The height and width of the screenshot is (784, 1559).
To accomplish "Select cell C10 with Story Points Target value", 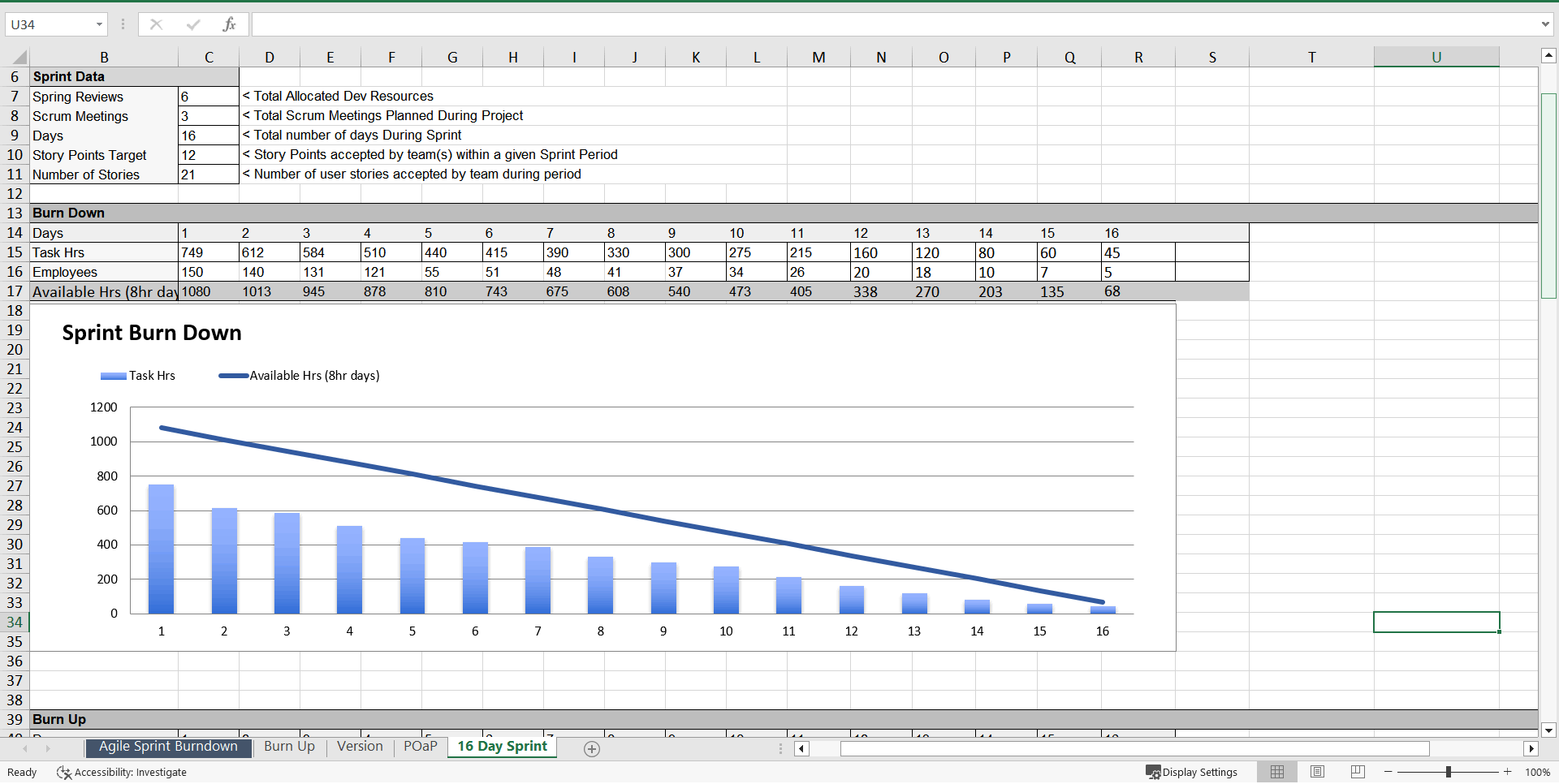I will click(x=208, y=155).
